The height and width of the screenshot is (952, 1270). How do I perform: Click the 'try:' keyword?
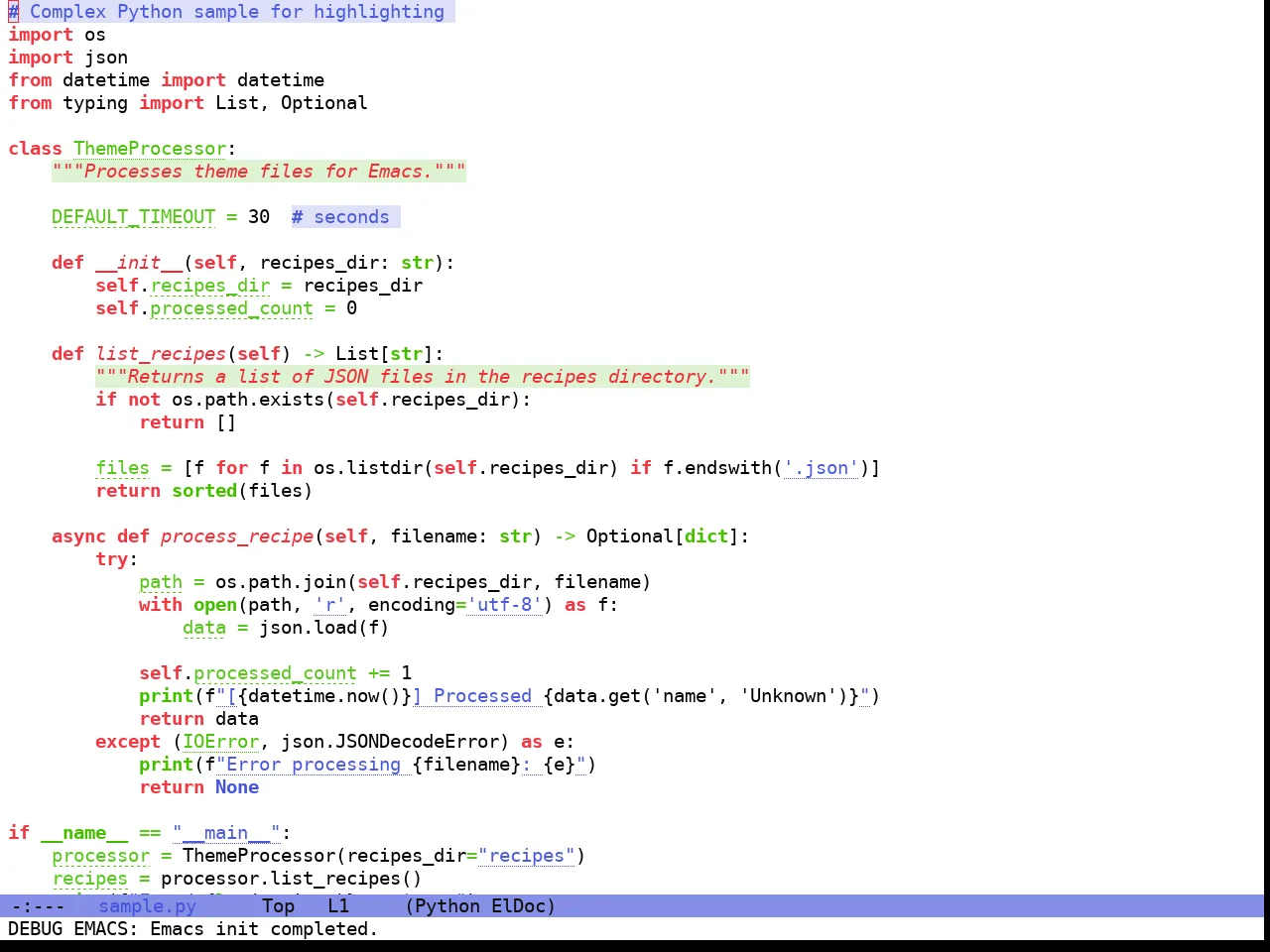coord(117,559)
